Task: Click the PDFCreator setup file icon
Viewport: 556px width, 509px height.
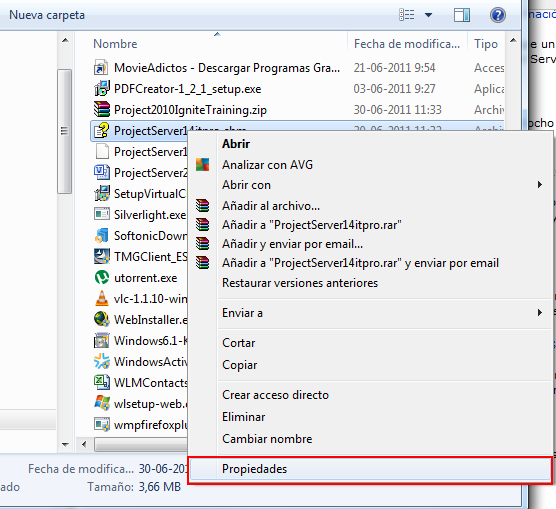Action: 101,88
